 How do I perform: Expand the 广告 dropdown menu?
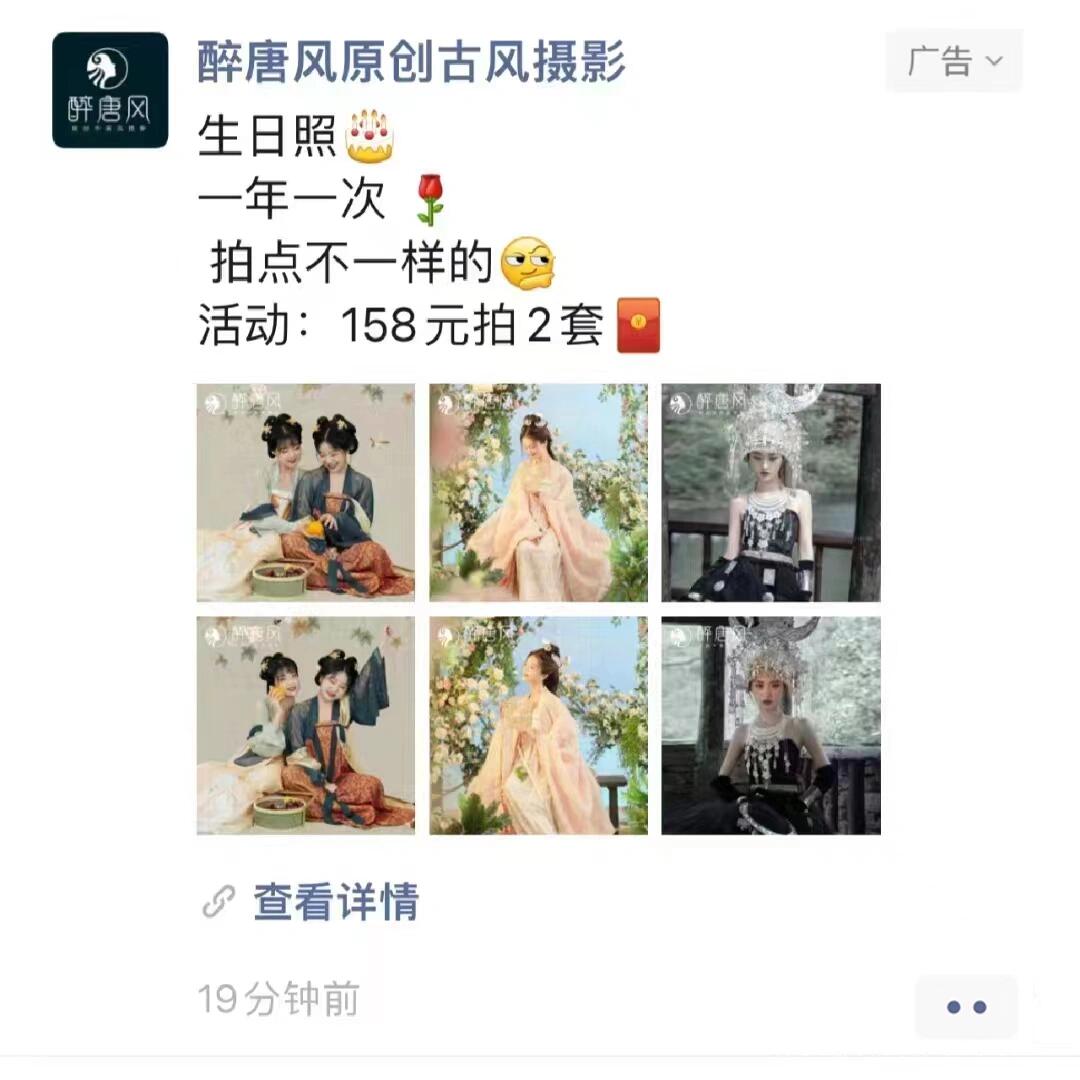click(953, 61)
